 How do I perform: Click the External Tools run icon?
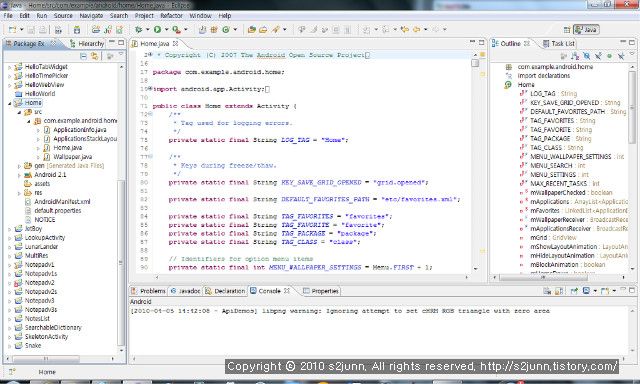pyautogui.click(x=176, y=29)
